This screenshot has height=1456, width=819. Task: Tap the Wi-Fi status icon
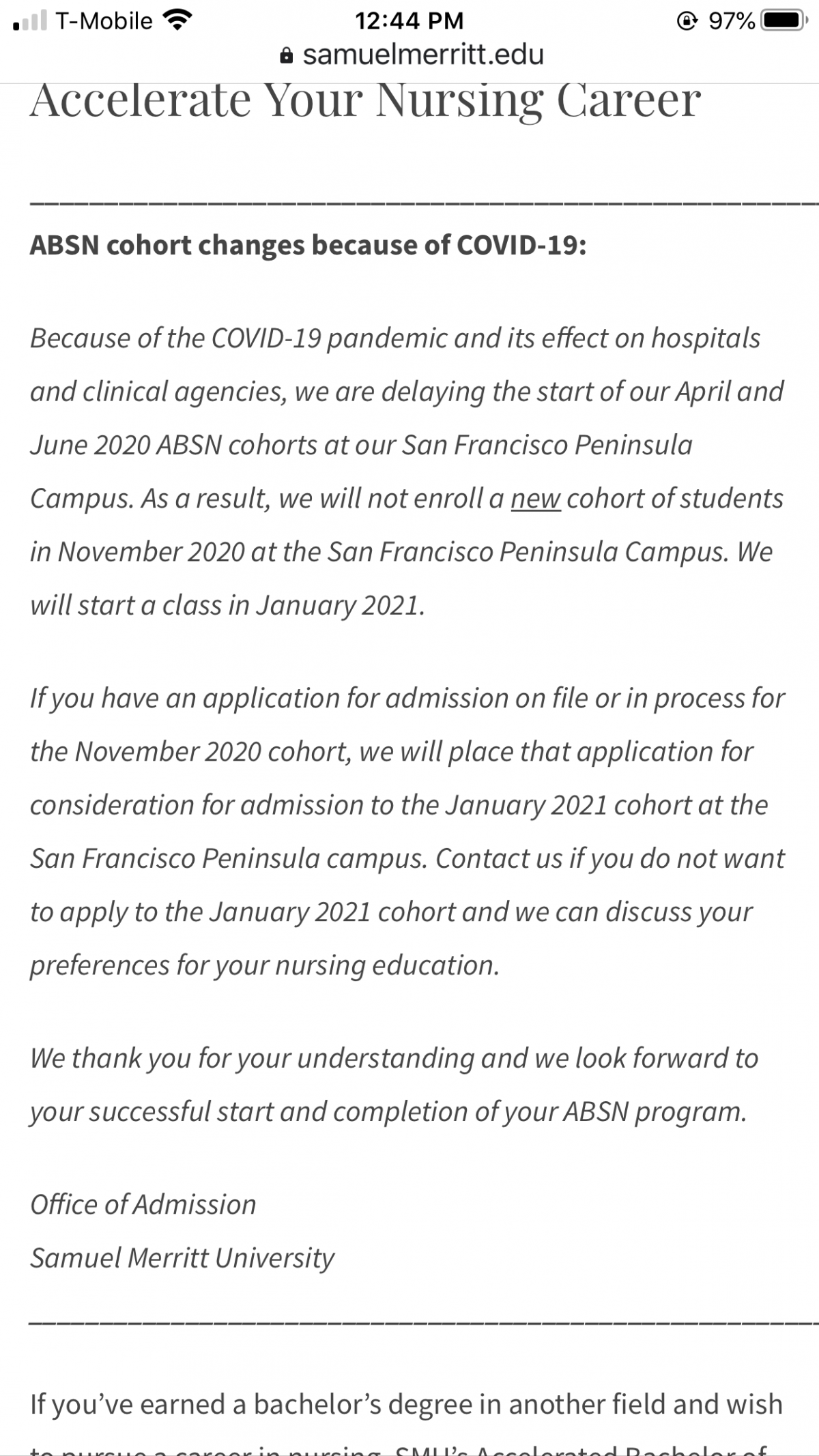coord(177,20)
